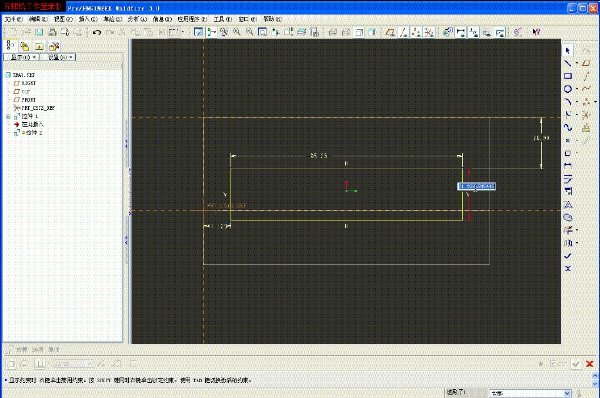Open the first dropdown in model tree panel
The width and height of the screenshot is (600, 398).
[x=21, y=57]
